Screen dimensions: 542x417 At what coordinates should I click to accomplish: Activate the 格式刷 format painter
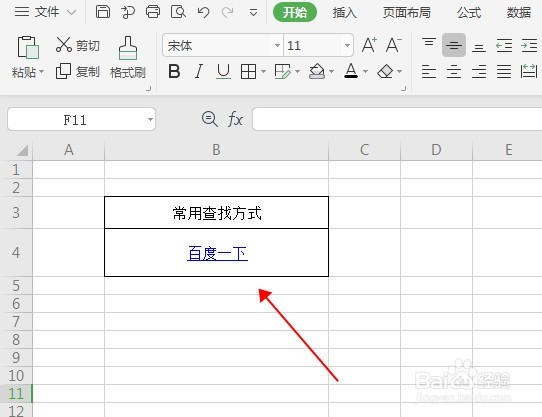coord(128,57)
